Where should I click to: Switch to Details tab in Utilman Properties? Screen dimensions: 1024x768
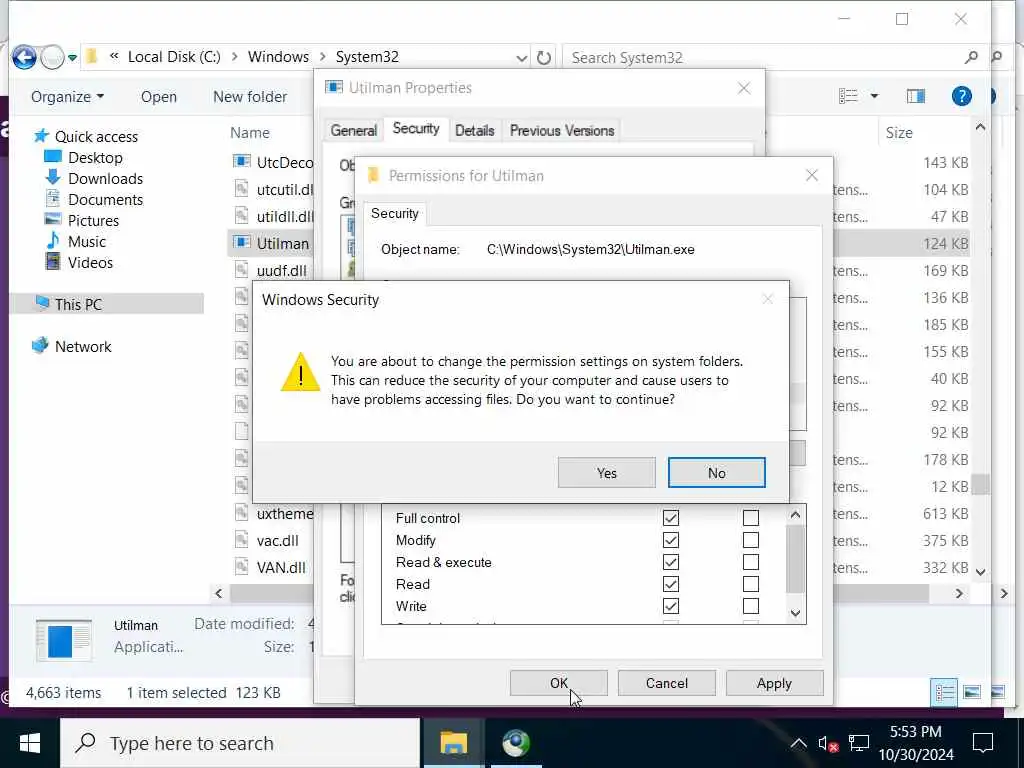(x=475, y=130)
